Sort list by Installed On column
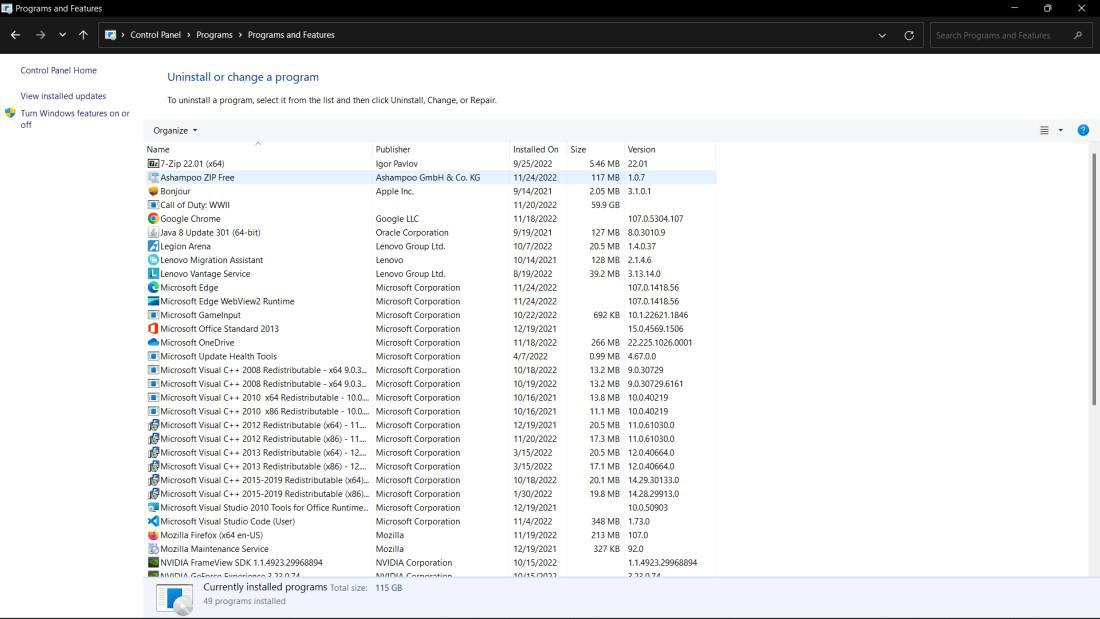Image resolution: width=1100 pixels, height=619 pixels. [x=538, y=149]
